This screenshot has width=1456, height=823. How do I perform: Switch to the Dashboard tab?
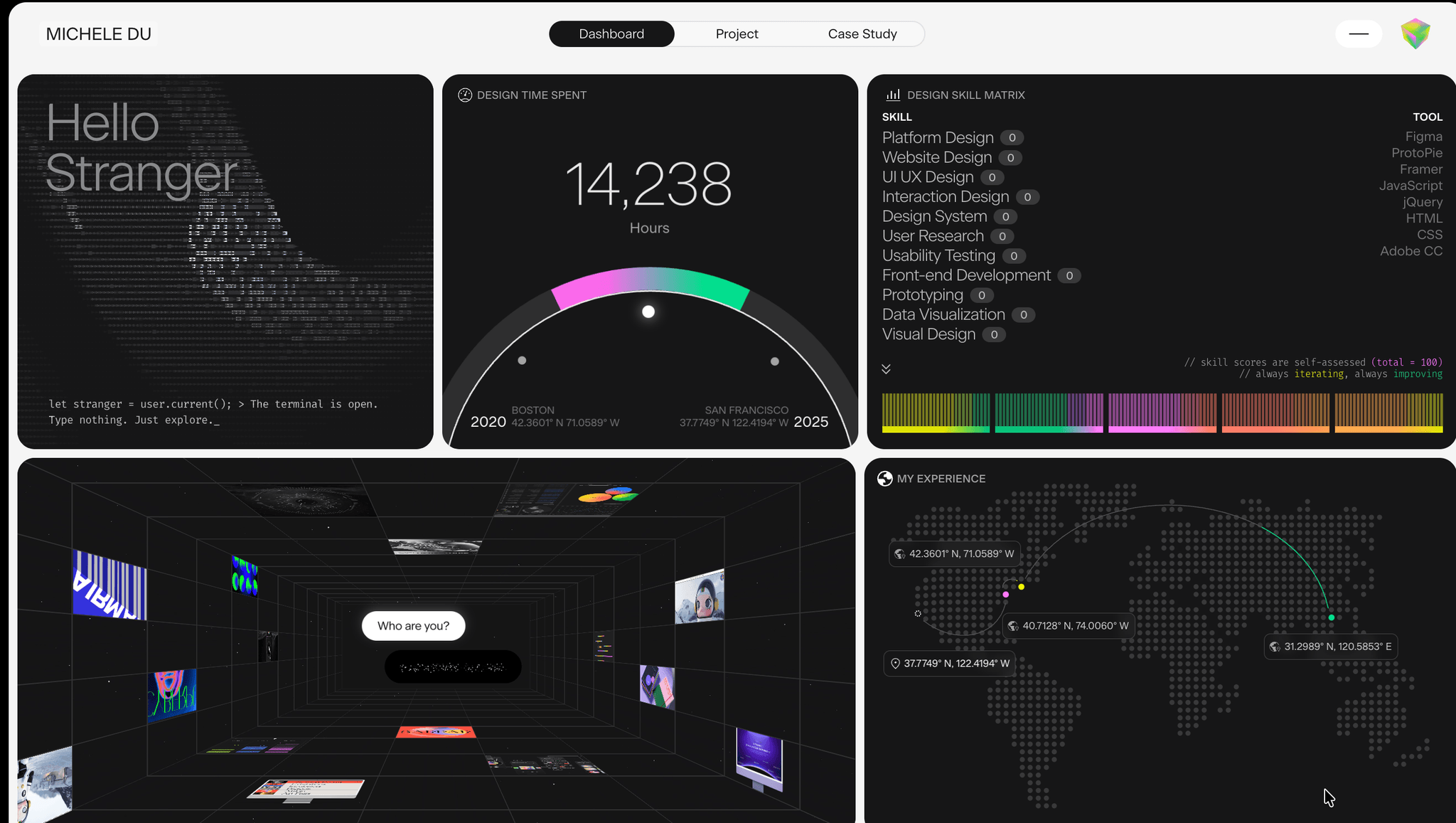611,33
